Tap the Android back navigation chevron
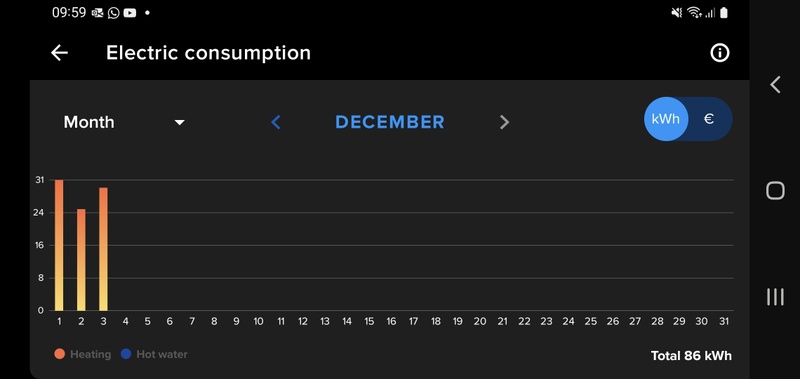Image resolution: width=800 pixels, height=379 pixels. click(775, 84)
